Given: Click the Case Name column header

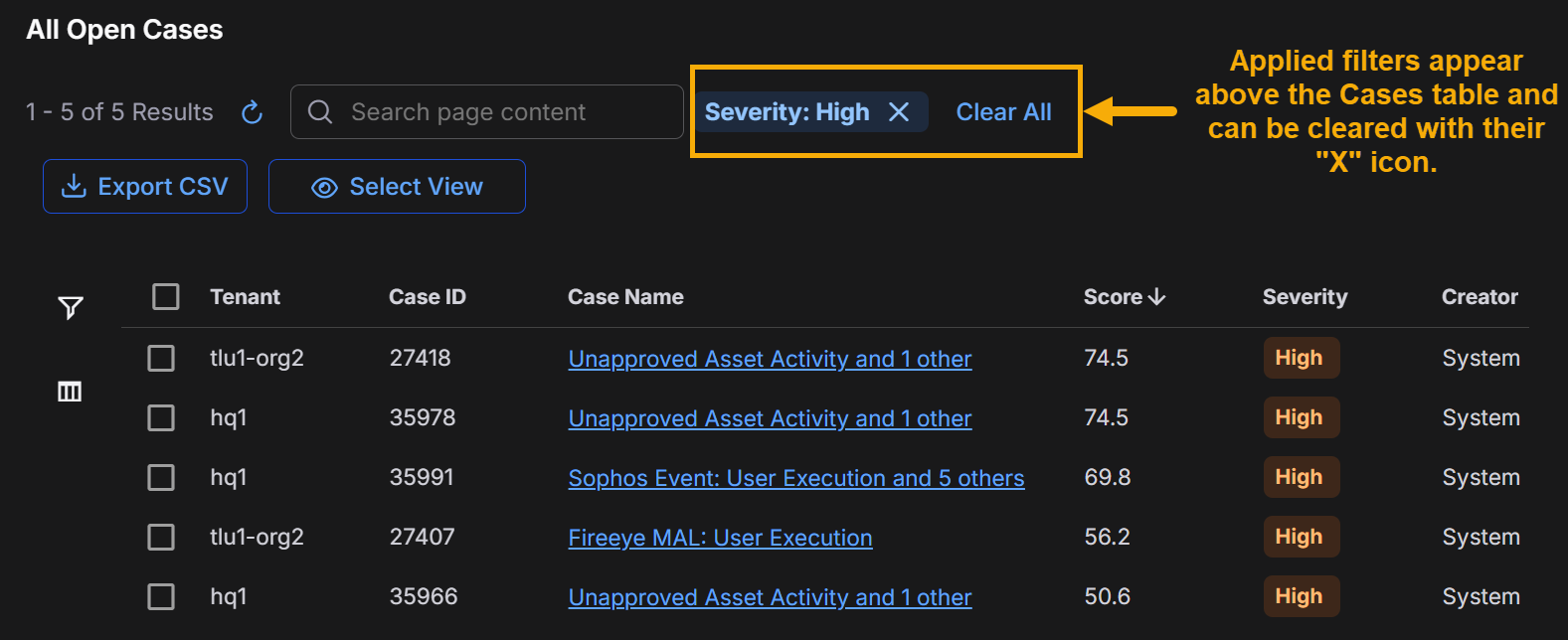Looking at the screenshot, I should (625, 297).
